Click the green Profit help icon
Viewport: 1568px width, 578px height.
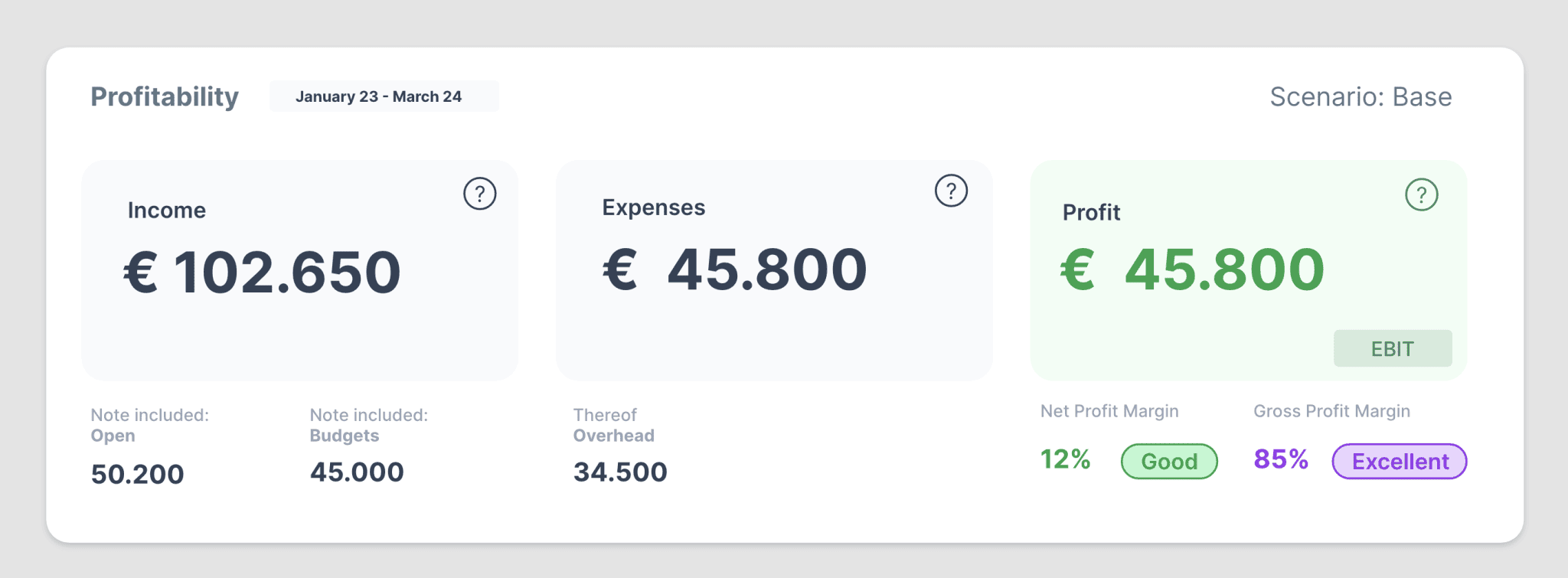pos(1421,195)
